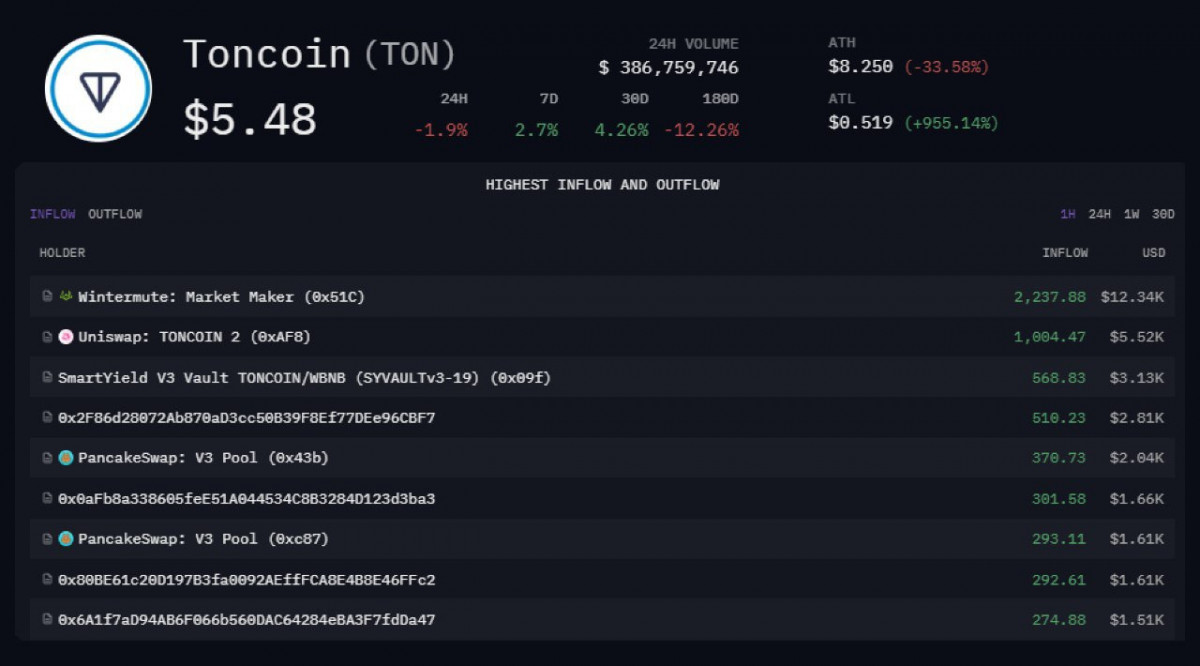Click the USD column header

pos(1154,253)
